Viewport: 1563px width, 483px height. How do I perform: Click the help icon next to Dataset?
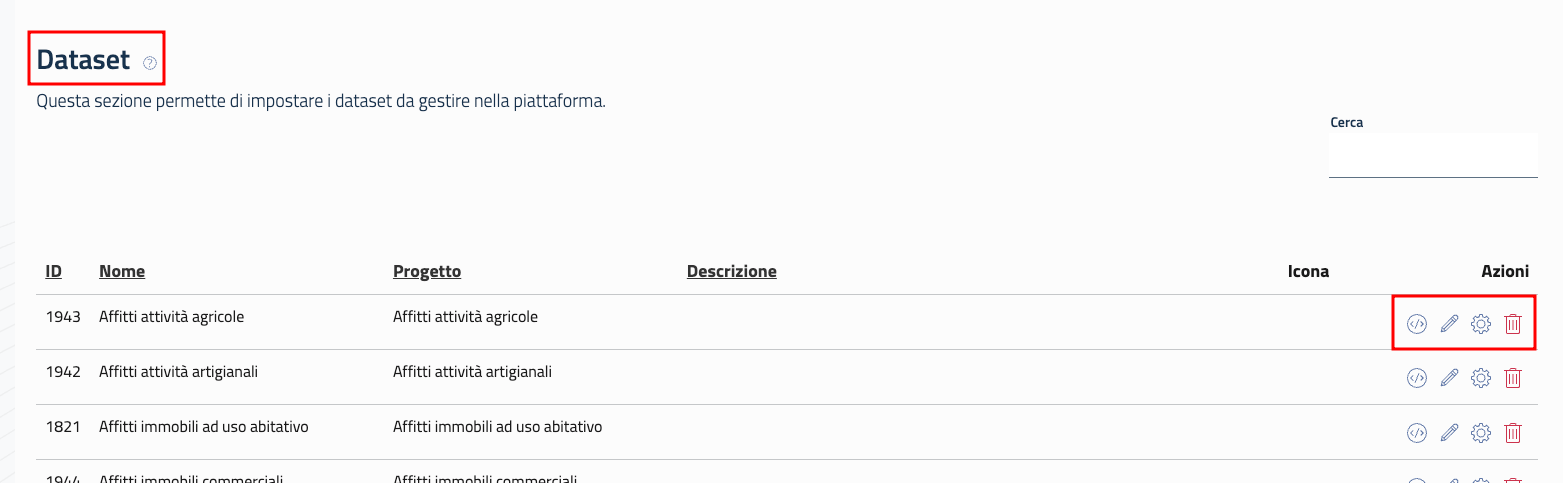[x=150, y=62]
